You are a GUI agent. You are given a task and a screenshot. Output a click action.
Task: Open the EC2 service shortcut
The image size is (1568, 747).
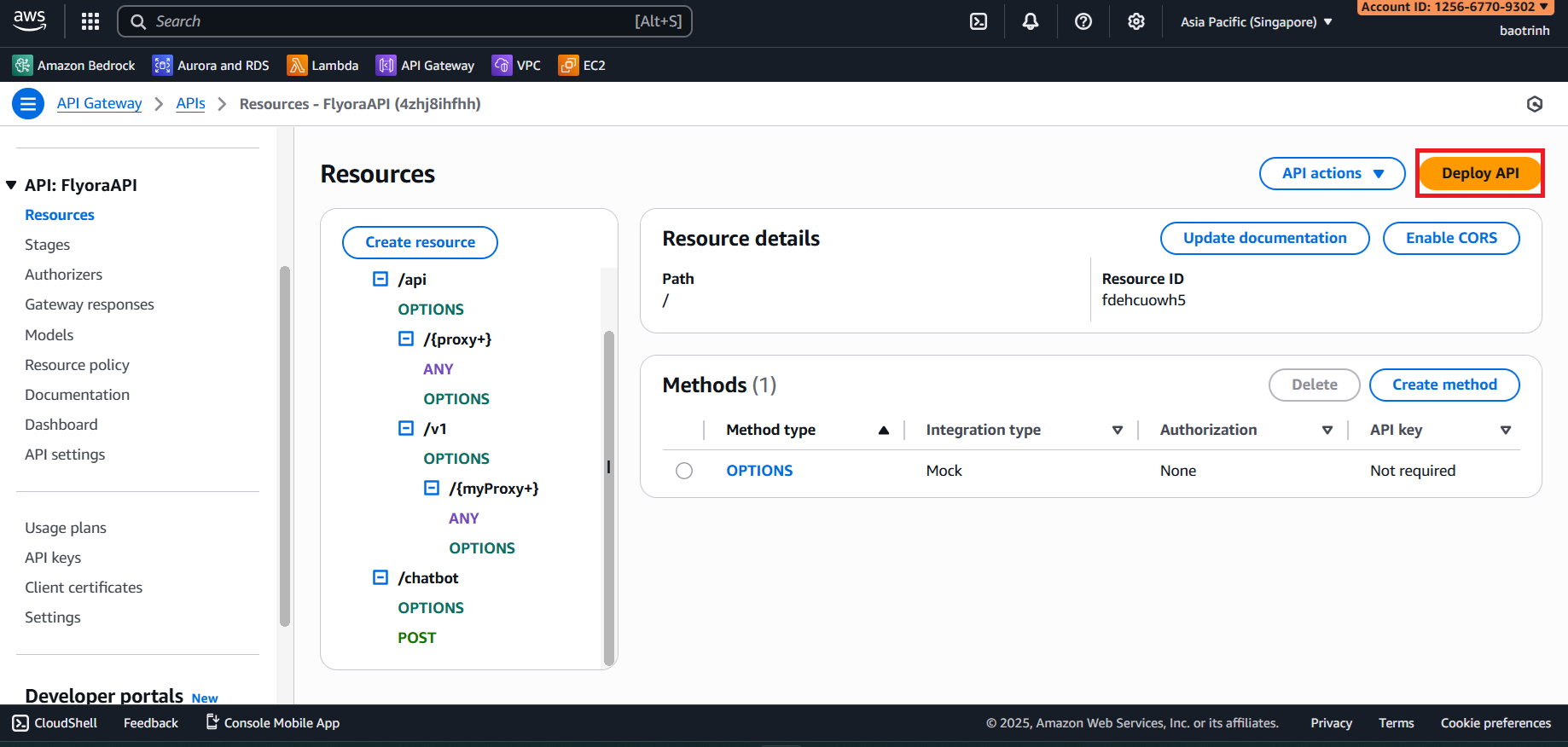pyautogui.click(x=582, y=66)
